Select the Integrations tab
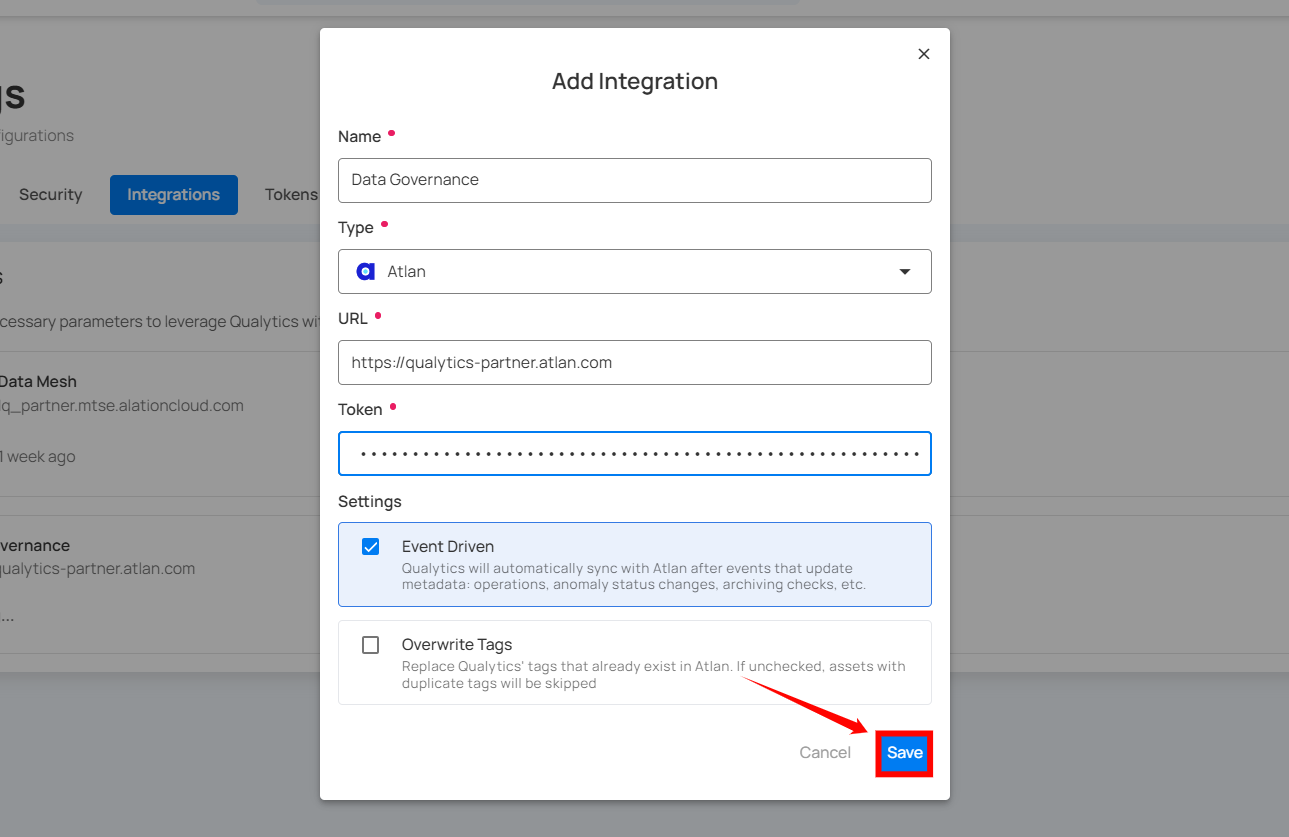The height and width of the screenshot is (837, 1289). click(173, 195)
